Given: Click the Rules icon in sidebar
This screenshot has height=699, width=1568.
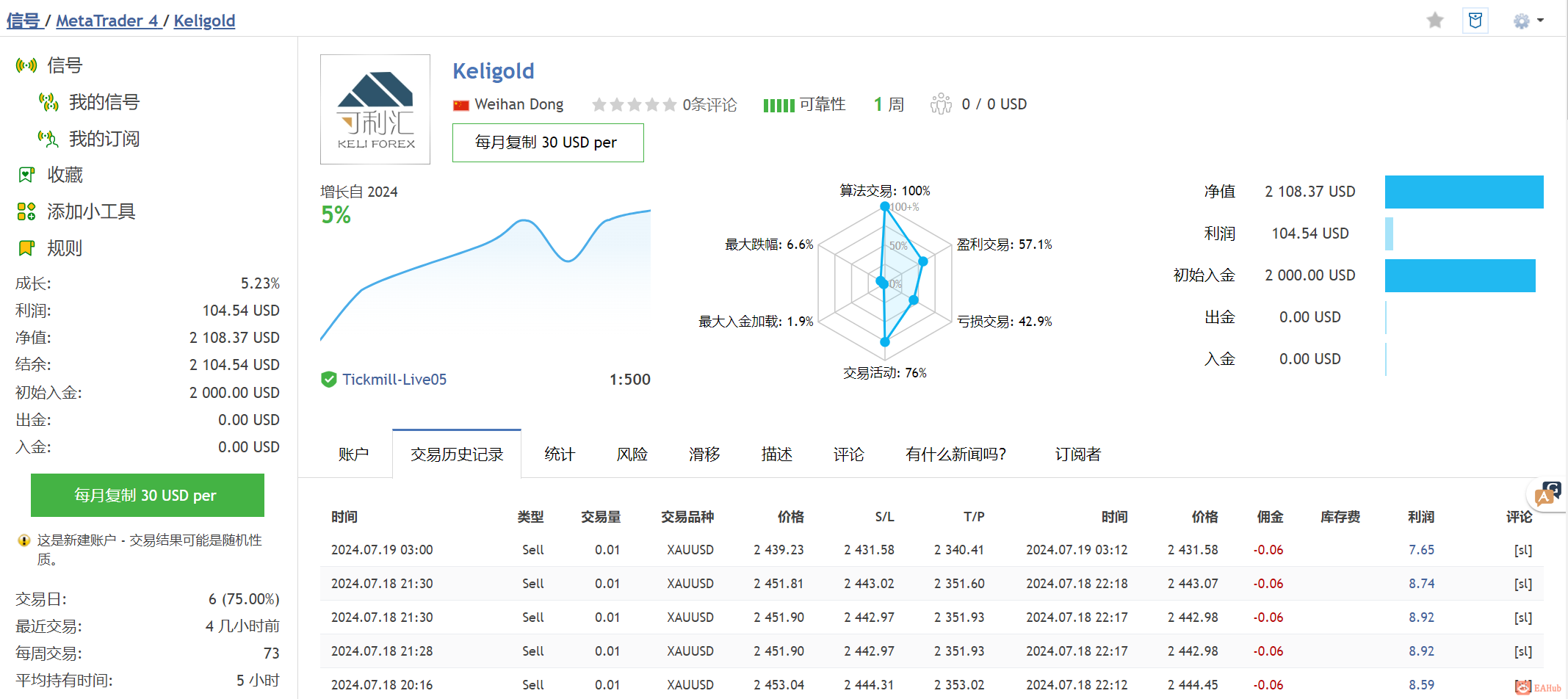Looking at the screenshot, I should click(26, 248).
